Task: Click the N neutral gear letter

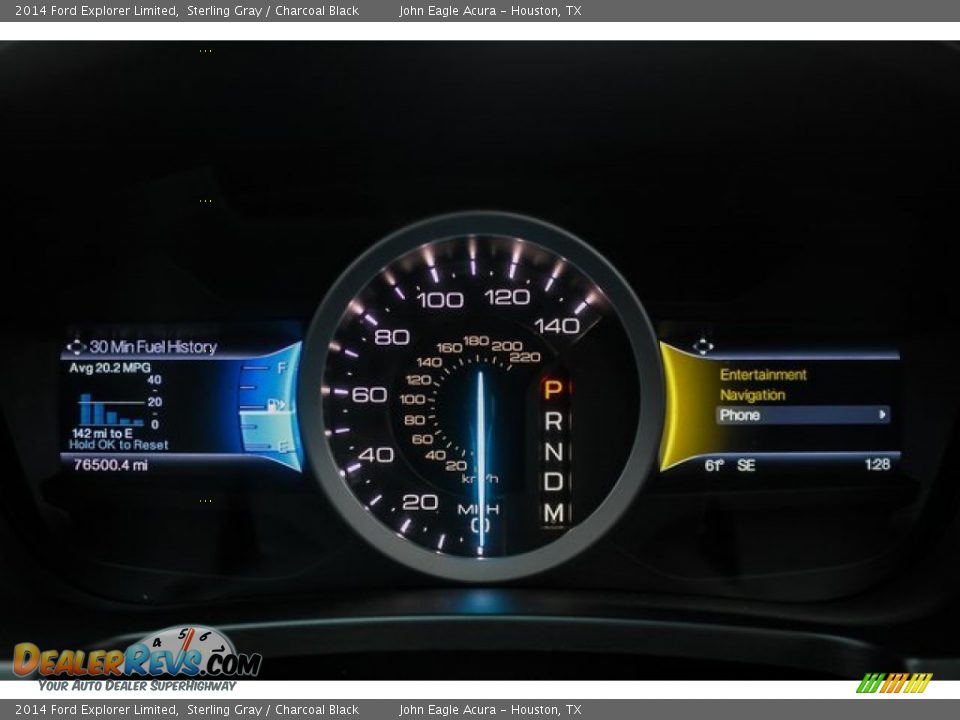Action: coord(552,452)
